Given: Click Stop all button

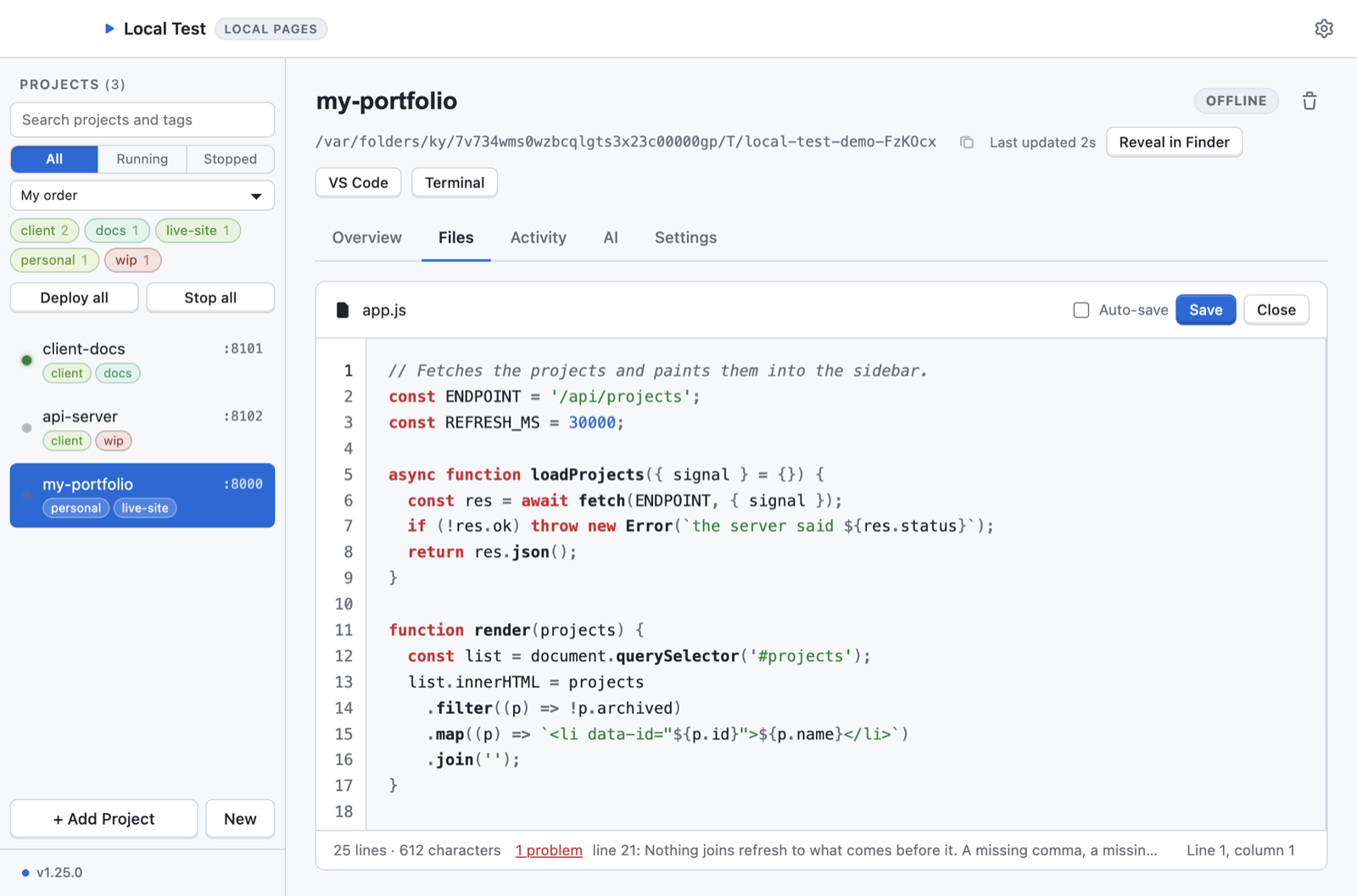Looking at the screenshot, I should click(210, 298).
